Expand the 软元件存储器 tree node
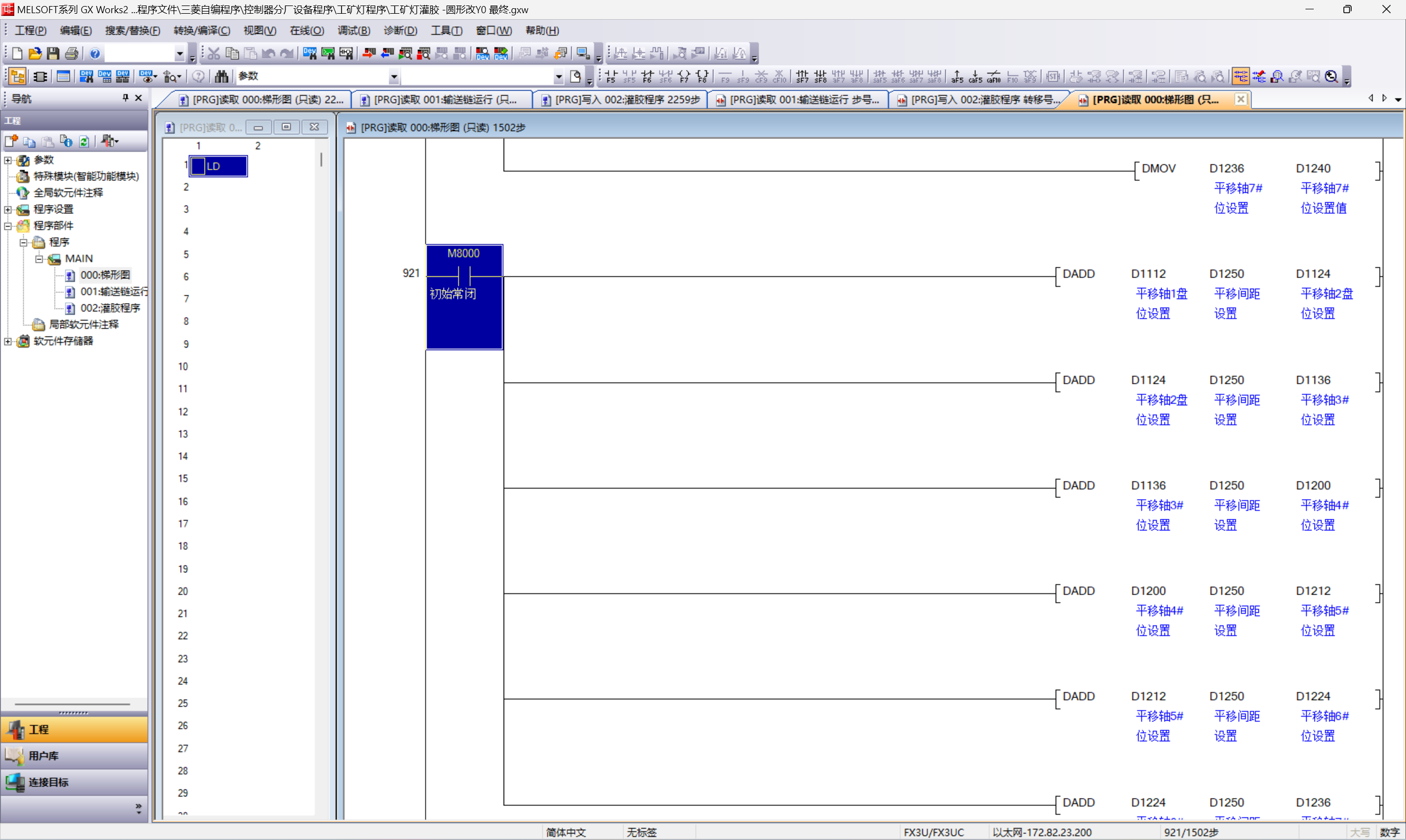The width and height of the screenshot is (1406, 840). (8, 341)
